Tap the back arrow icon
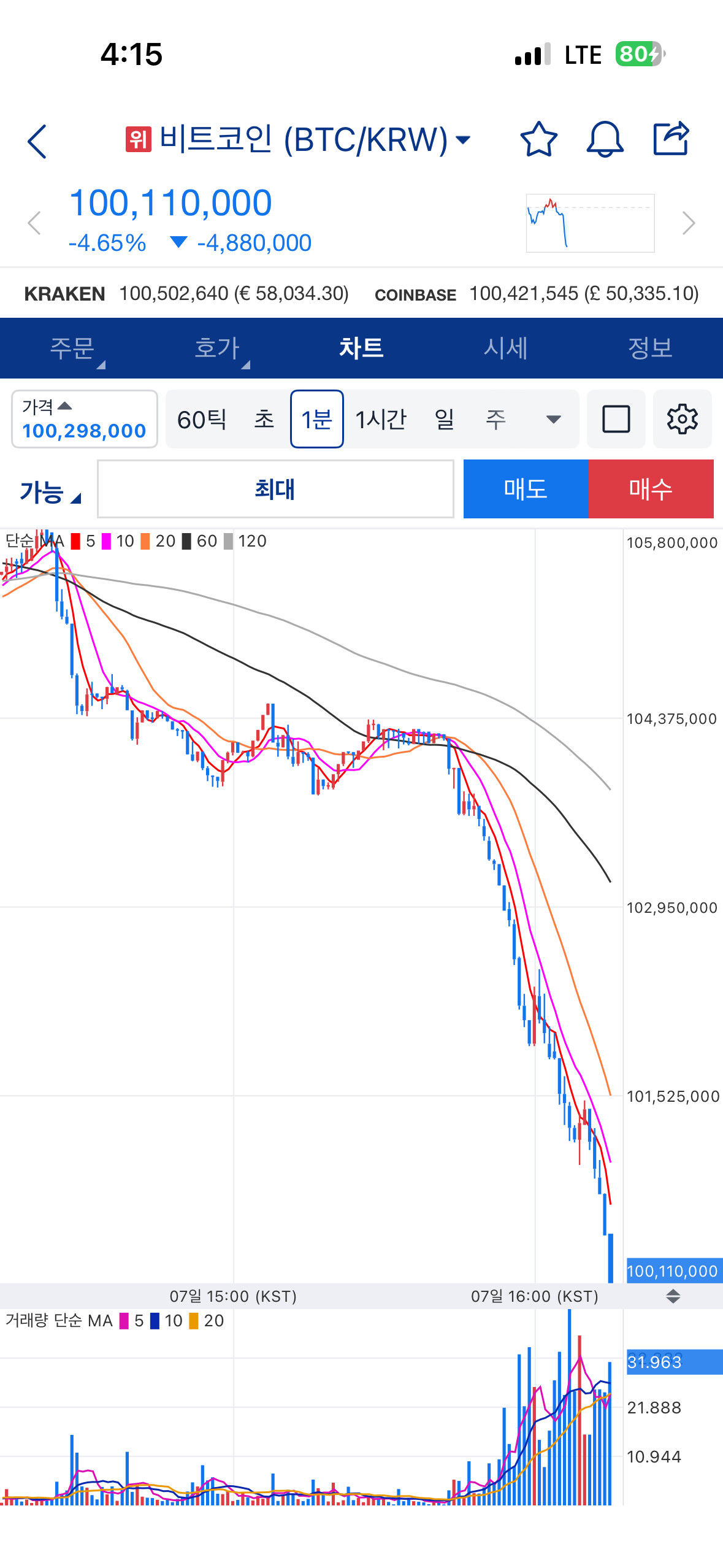 pos(37,141)
